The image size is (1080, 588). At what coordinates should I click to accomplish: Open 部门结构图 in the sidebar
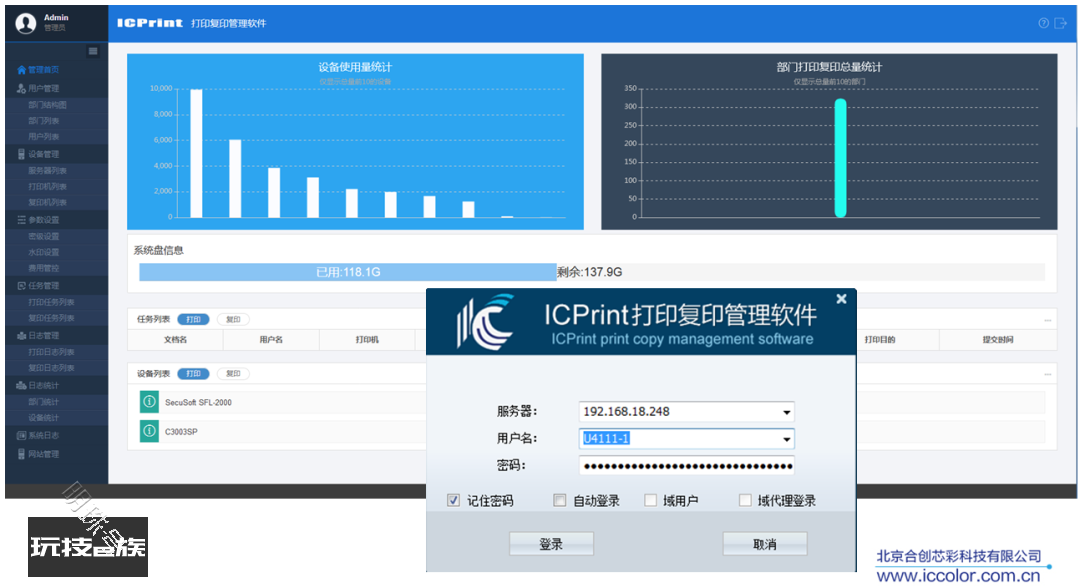point(48,105)
